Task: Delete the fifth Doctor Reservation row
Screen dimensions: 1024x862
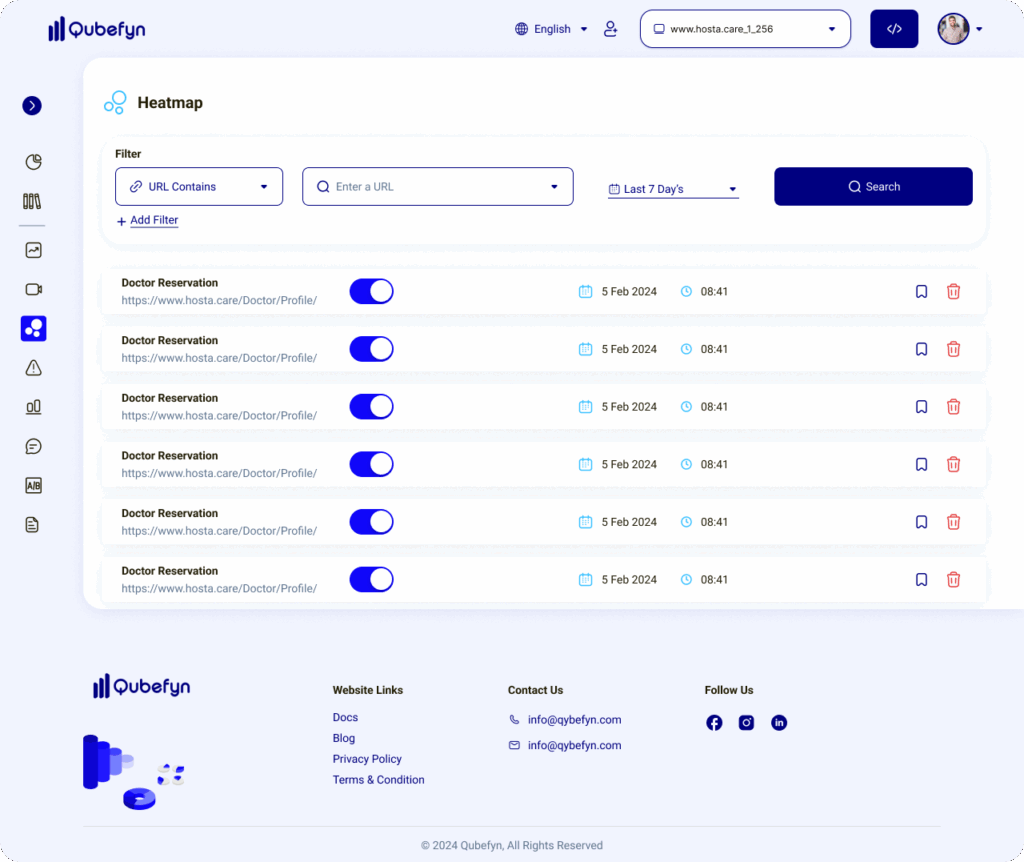Action: [x=953, y=522]
